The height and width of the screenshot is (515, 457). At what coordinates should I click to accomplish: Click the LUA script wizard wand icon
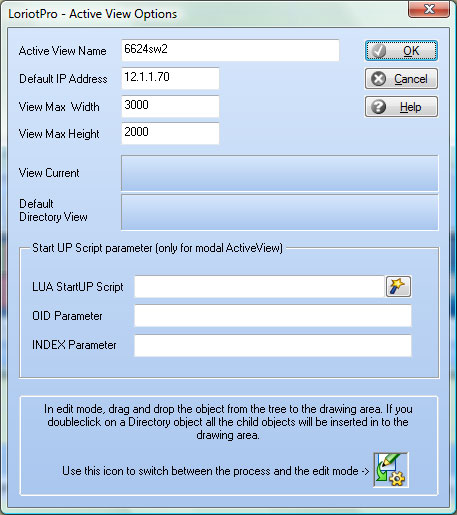[398, 286]
